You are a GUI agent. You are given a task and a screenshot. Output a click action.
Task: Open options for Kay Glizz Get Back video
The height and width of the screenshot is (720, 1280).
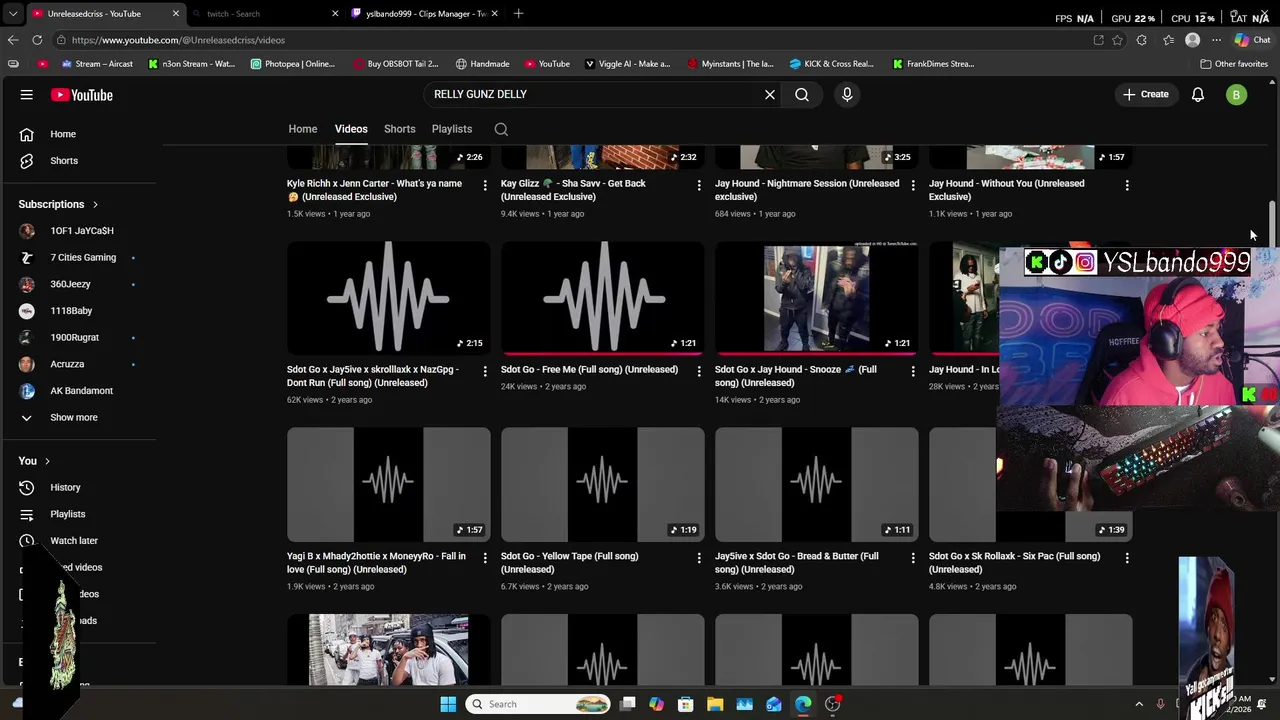[x=699, y=185]
